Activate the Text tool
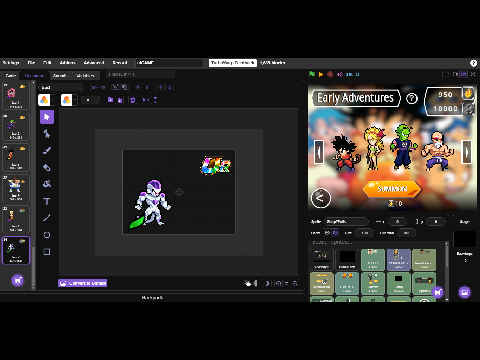This screenshot has height=360, width=480. tap(47, 201)
